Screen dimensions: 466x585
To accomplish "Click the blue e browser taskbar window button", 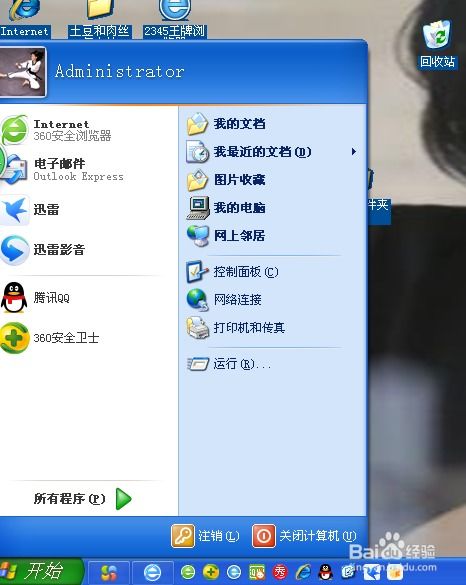I will tap(153, 573).
